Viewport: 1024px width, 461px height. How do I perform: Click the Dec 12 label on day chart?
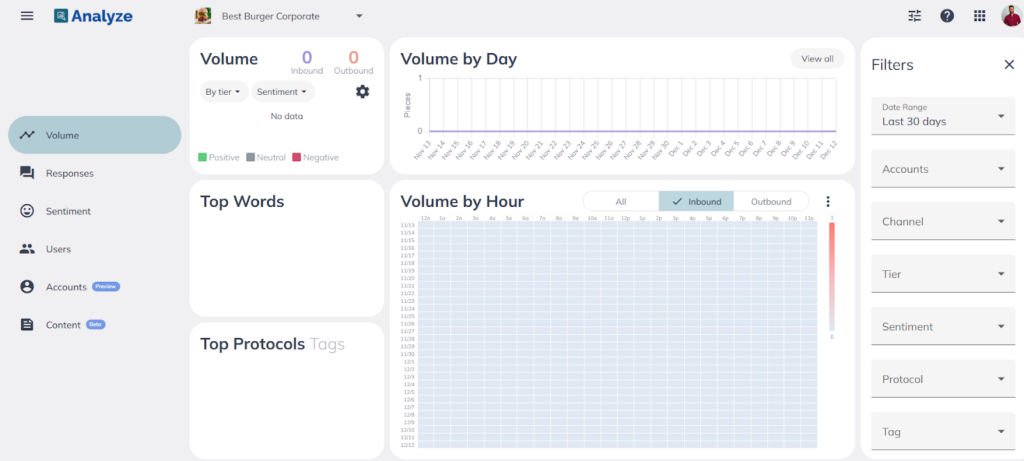point(829,151)
